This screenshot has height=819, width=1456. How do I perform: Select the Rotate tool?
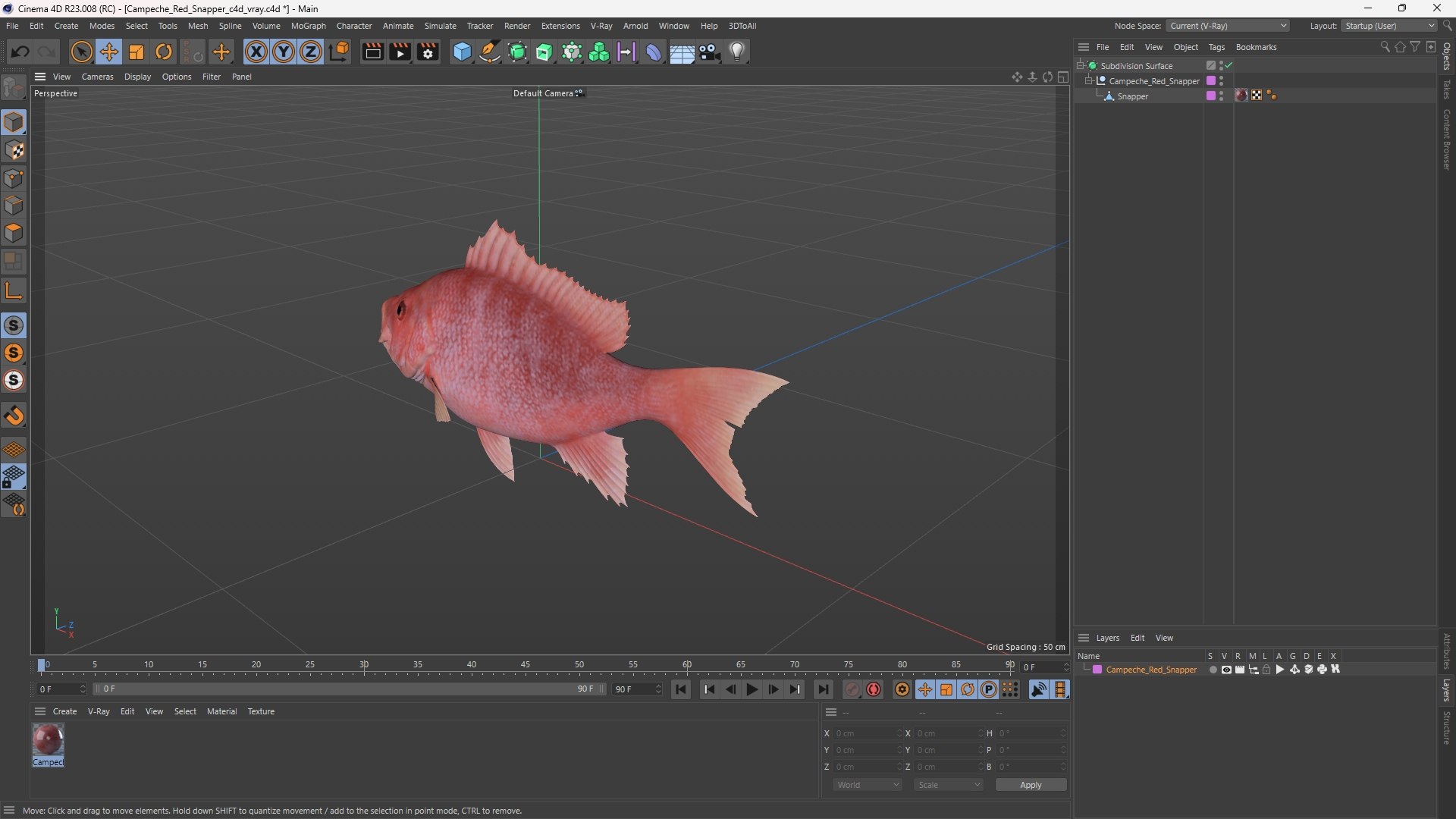pyautogui.click(x=164, y=52)
